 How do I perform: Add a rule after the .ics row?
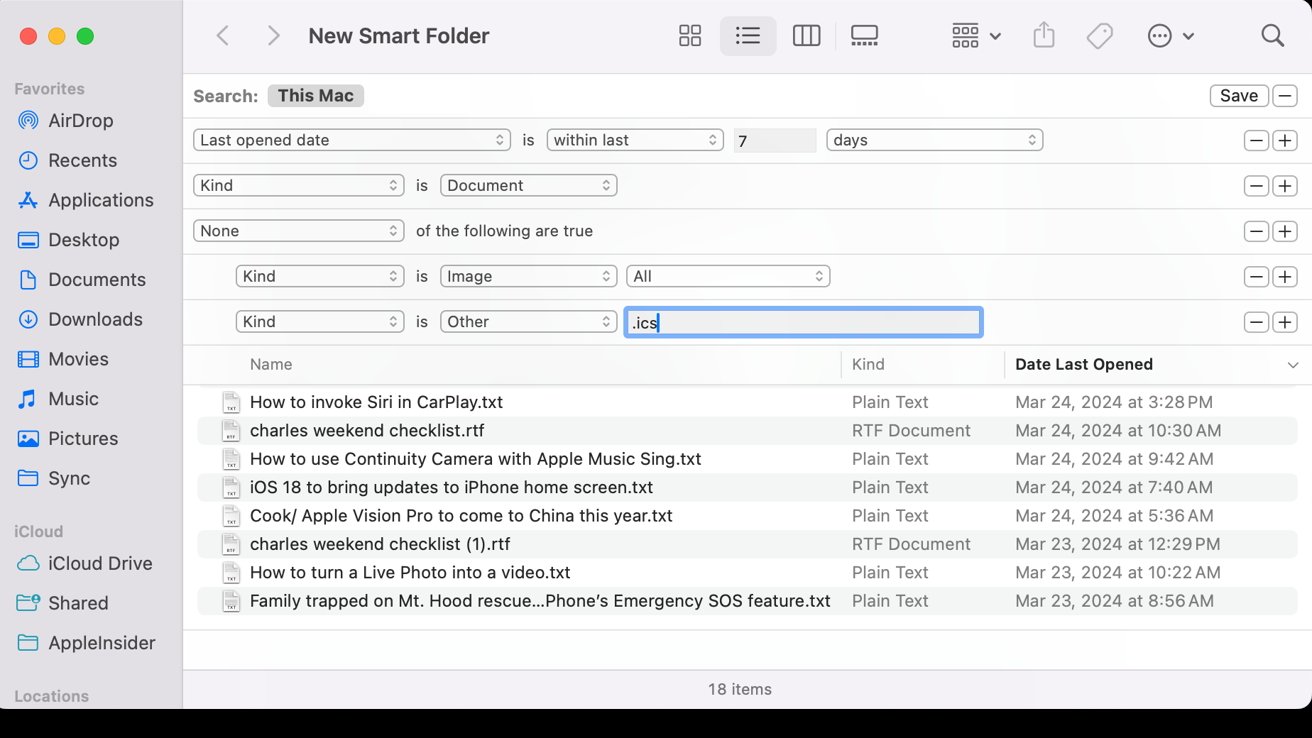(1285, 322)
